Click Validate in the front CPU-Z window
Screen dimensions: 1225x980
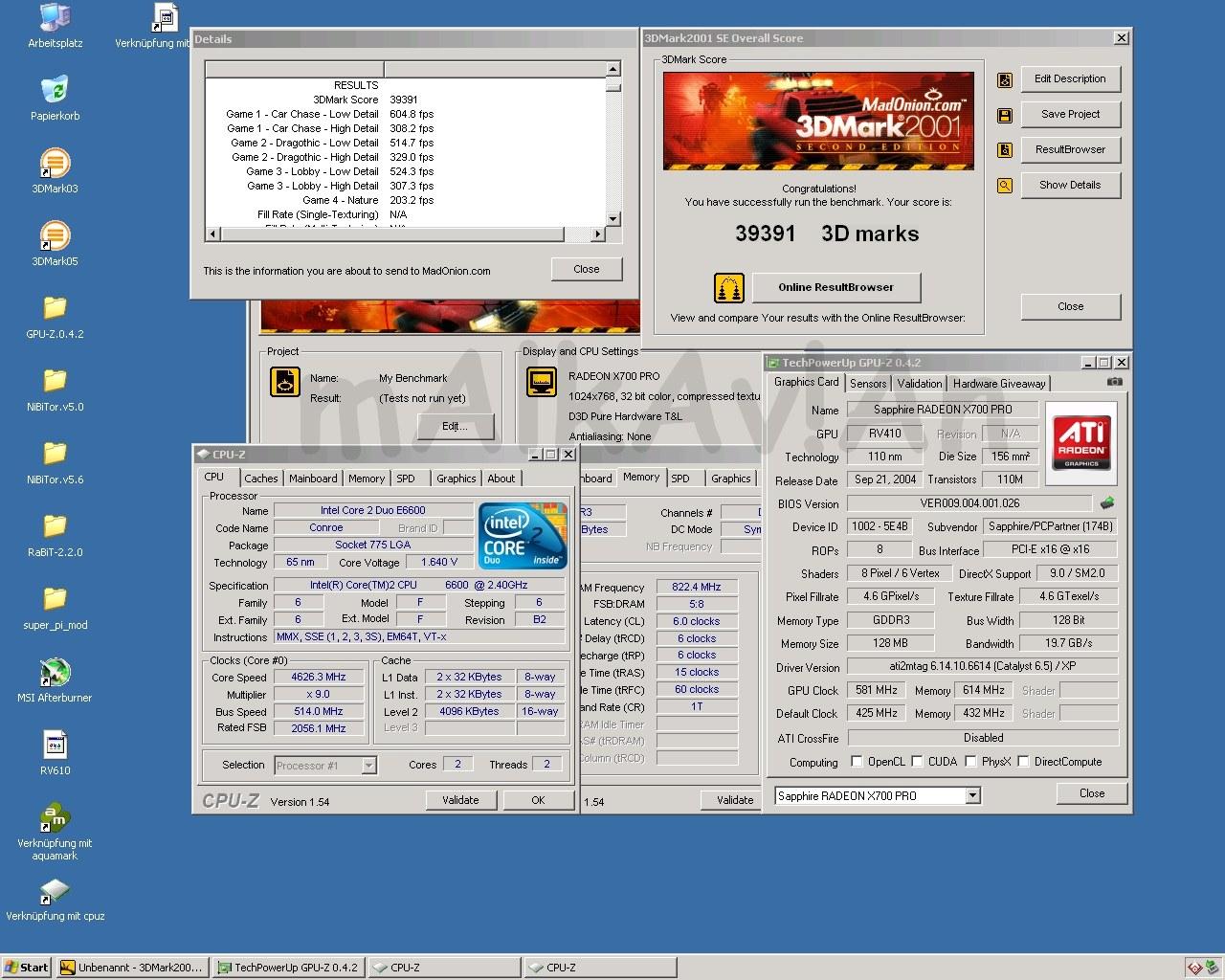click(460, 800)
